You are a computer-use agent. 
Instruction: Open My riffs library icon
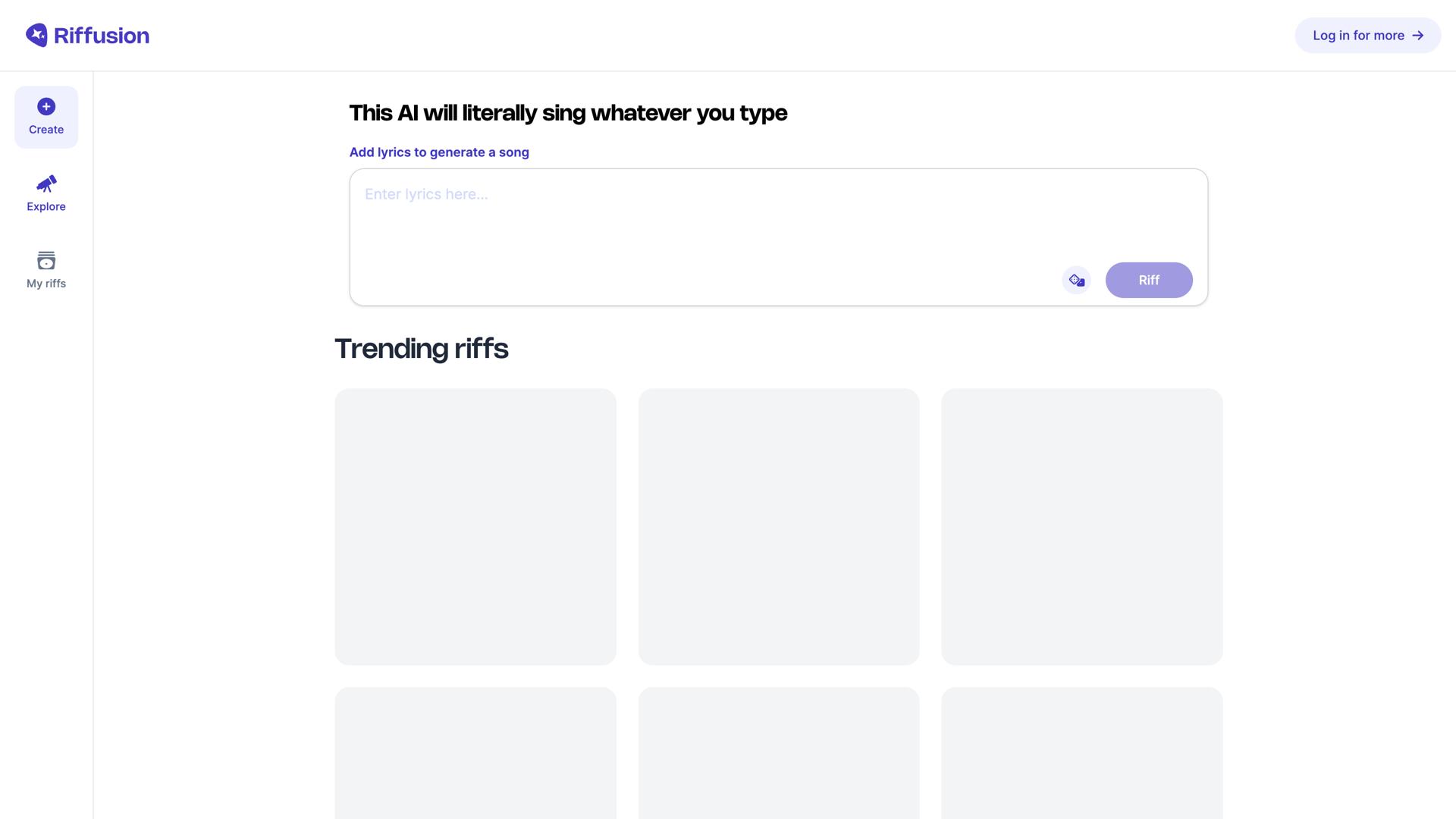46,260
